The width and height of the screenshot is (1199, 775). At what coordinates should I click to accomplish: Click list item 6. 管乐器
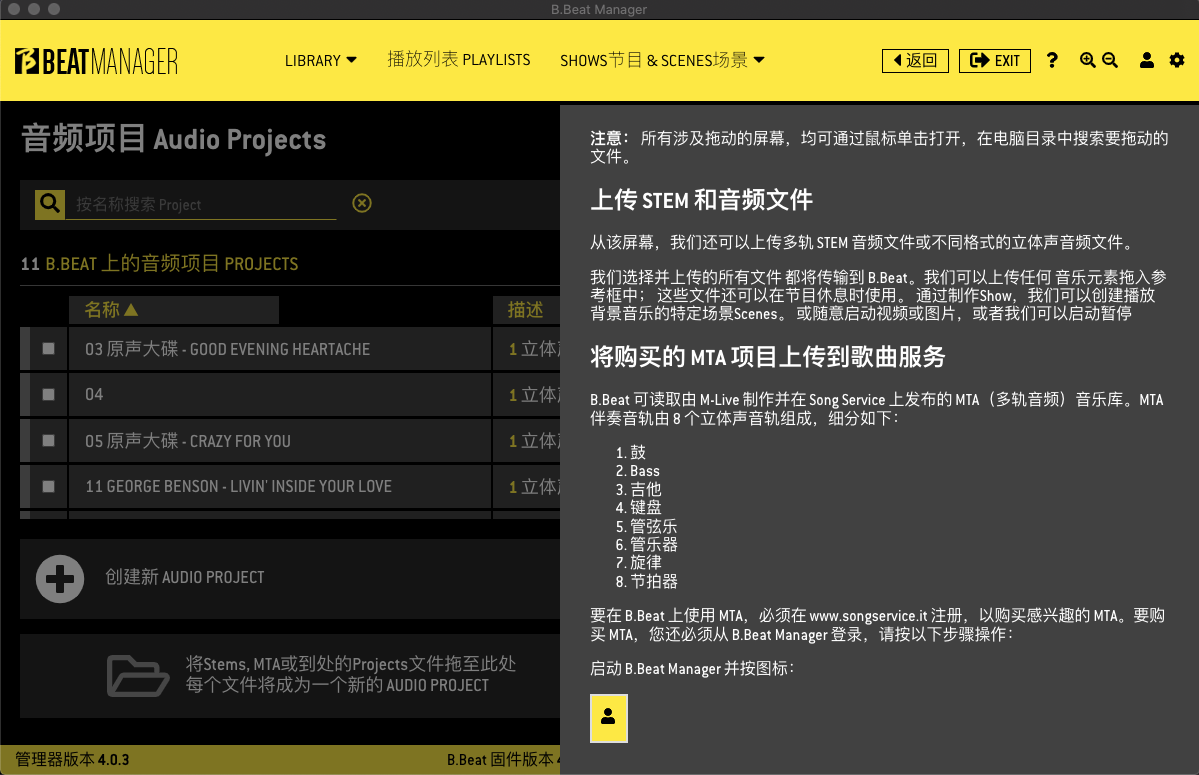click(x=646, y=544)
